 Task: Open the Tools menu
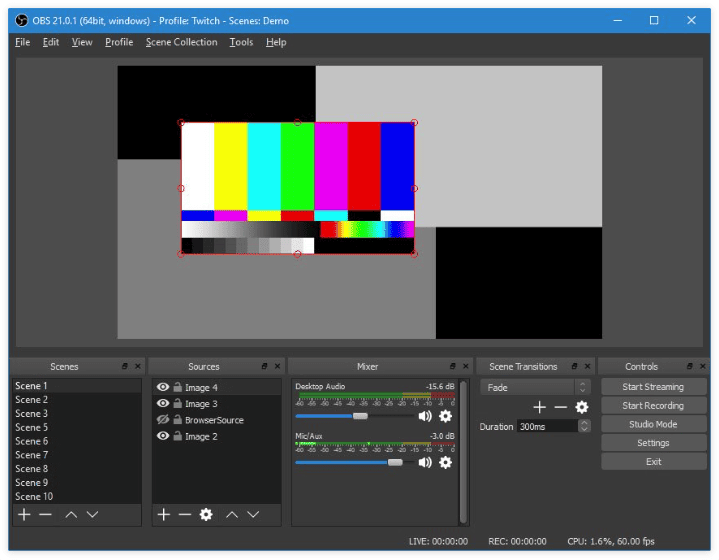(x=241, y=42)
